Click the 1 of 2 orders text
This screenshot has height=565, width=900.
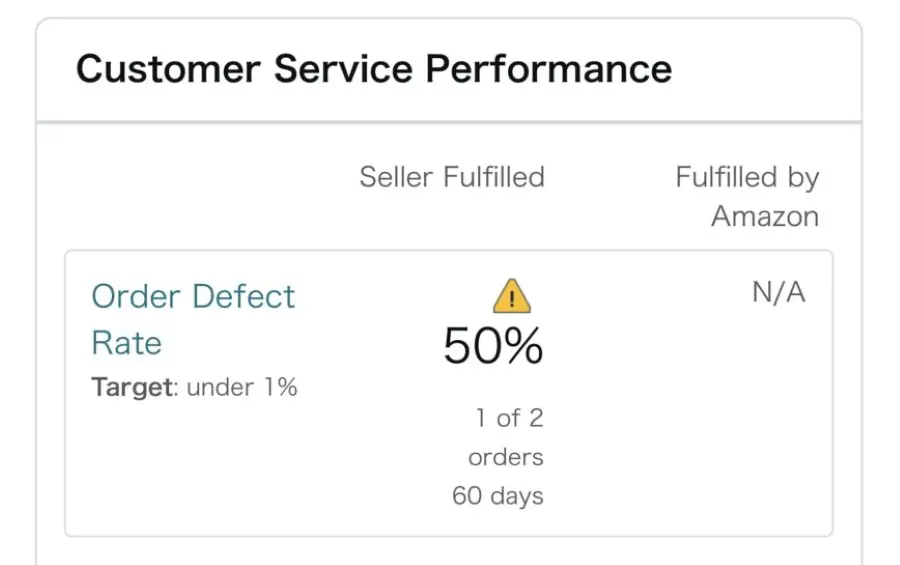(x=506, y=437)
